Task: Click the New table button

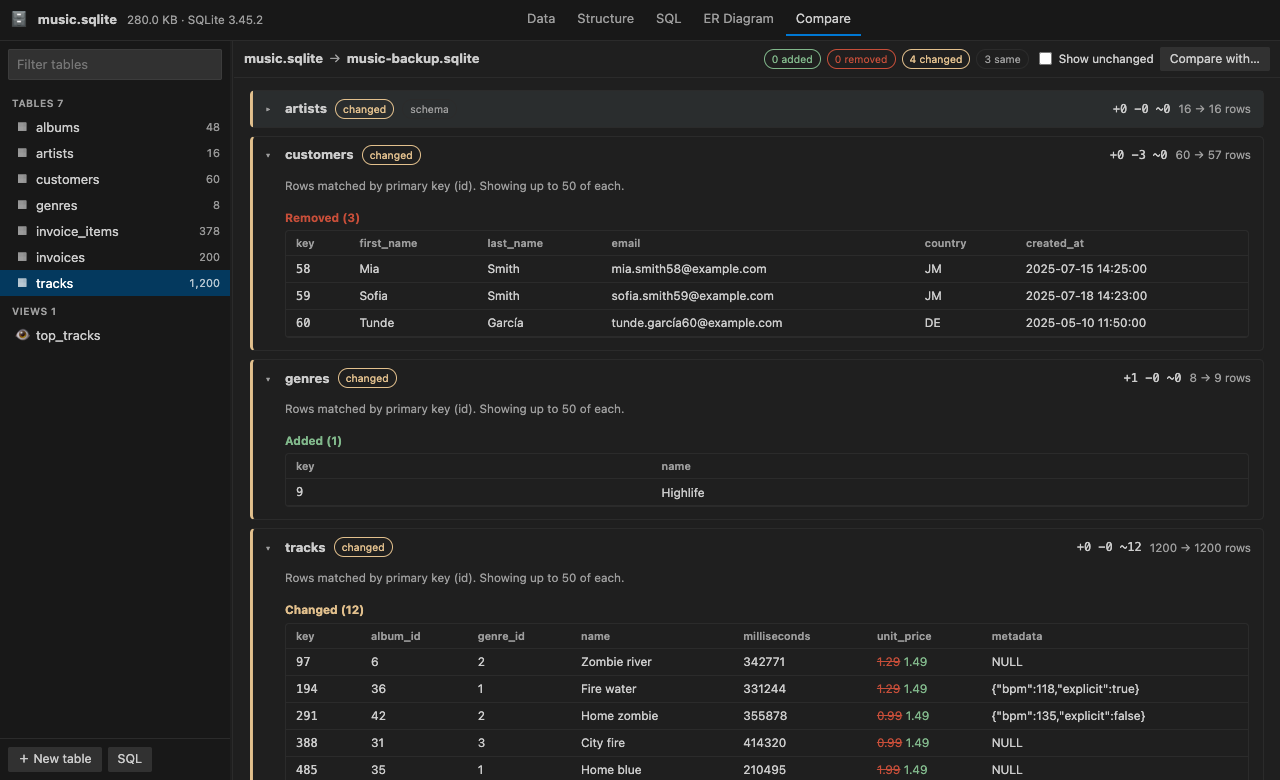Action: [x=55, y=759]
